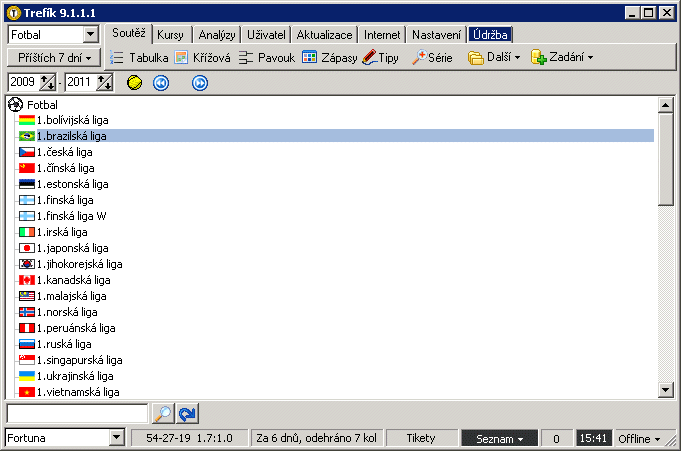The width and height of the screenshot is (681, 451).
Task: Open the Uživatel tab
Action: click(x=266, y=35)
